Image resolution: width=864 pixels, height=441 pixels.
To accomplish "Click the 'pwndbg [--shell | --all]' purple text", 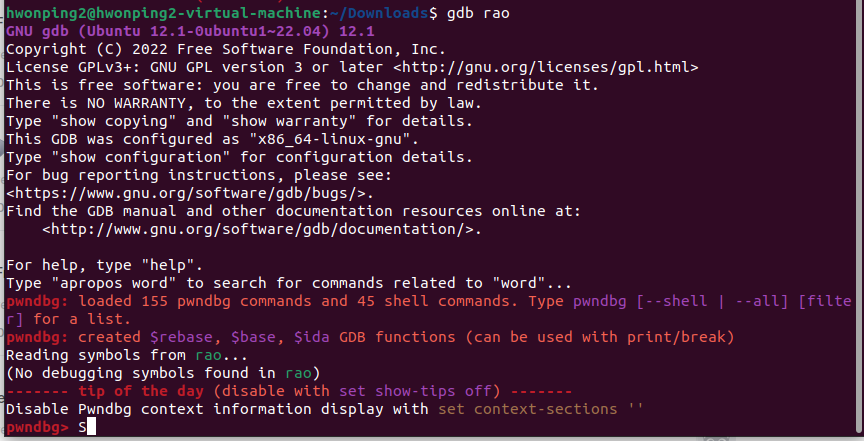I will point(681,302).
